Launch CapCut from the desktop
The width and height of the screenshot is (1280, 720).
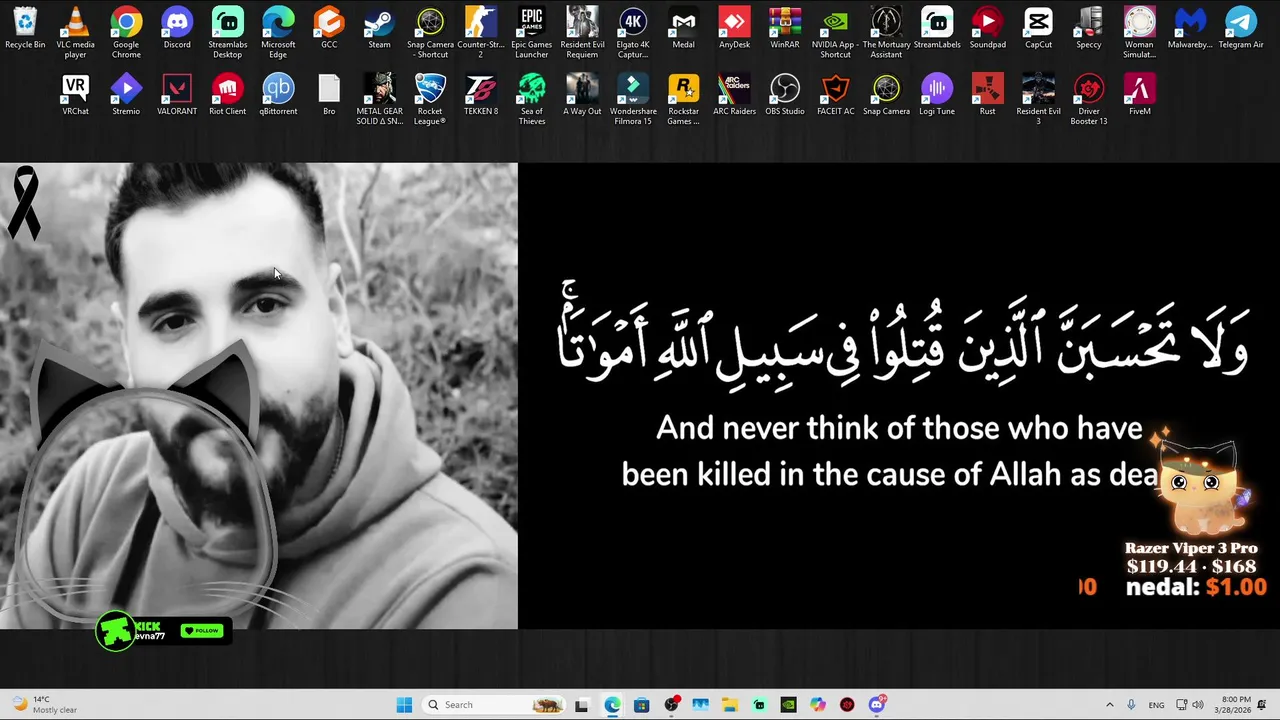(1038, 28)
